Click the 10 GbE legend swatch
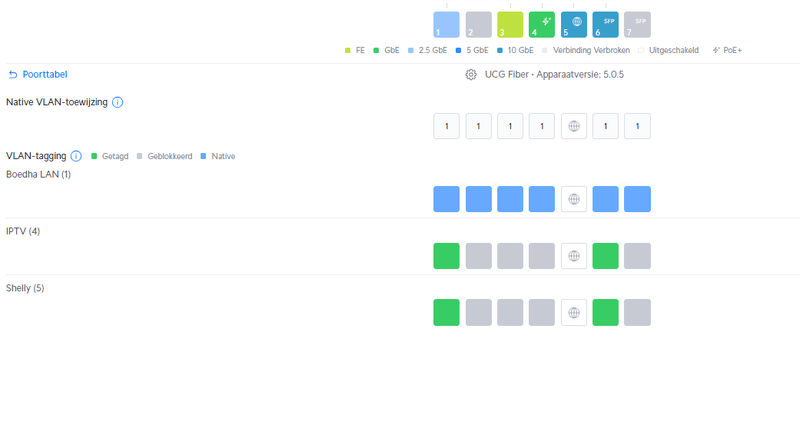 (x=500, y=51)
